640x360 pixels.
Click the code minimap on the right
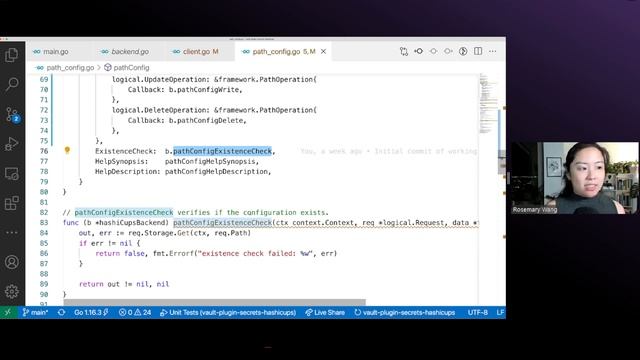click(488, 104)
